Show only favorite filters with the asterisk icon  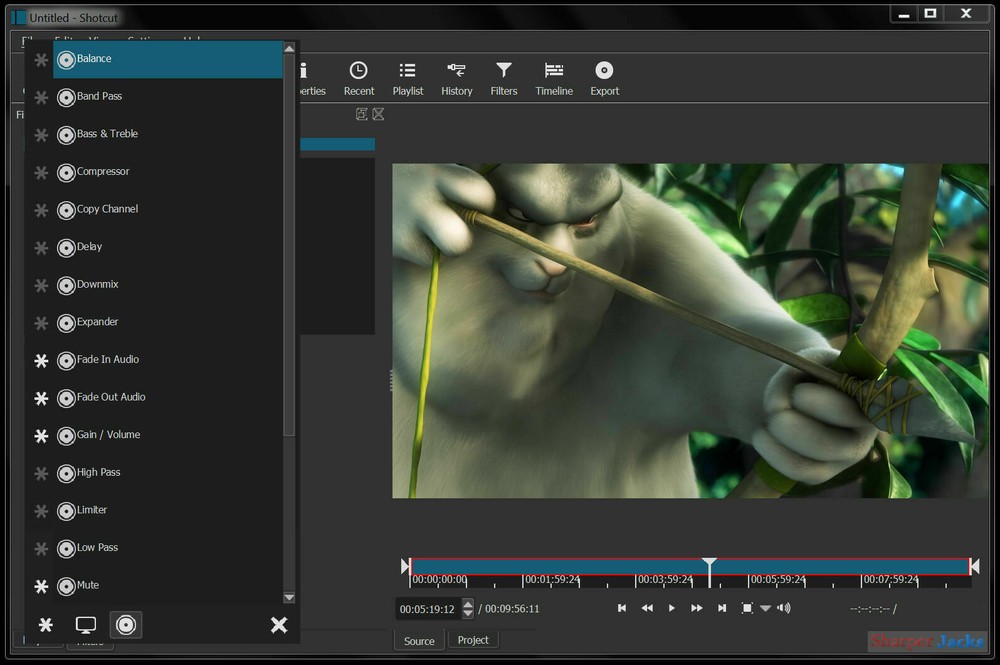pyautogui.click(x=45, y=624)
